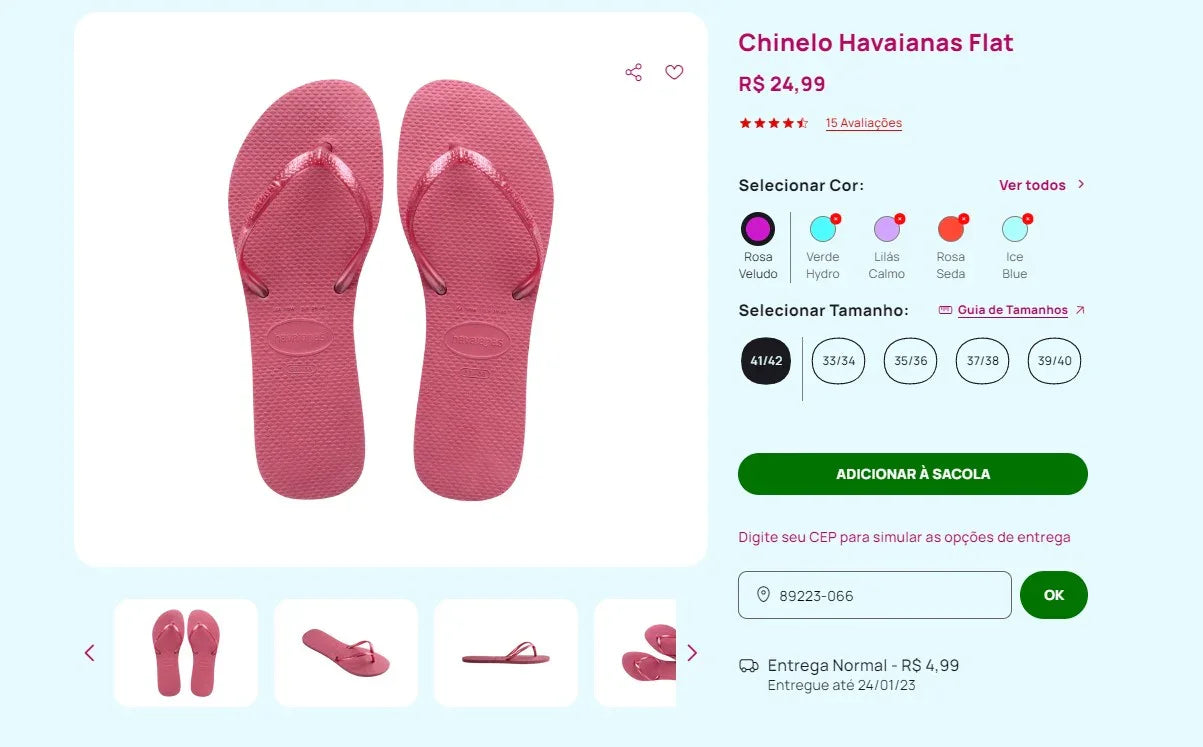This screenshot has width=1203, height=747.
Task: Click the half-filled fifth rating star
Action: [801, 122]
